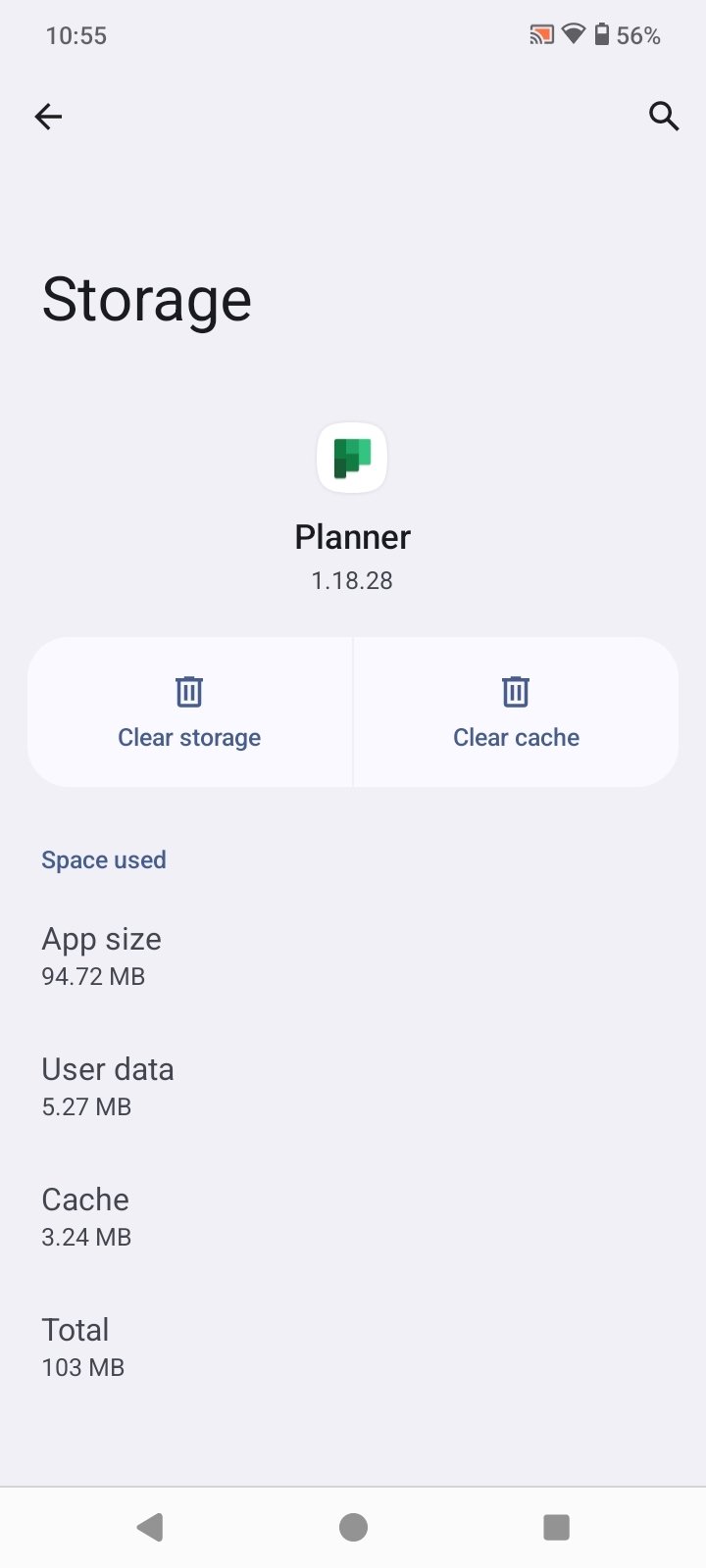Image resolution: width=706 pixels, height=1568 pixels.
Task: Select the Total storage entry
Action: pos(83,1347)
